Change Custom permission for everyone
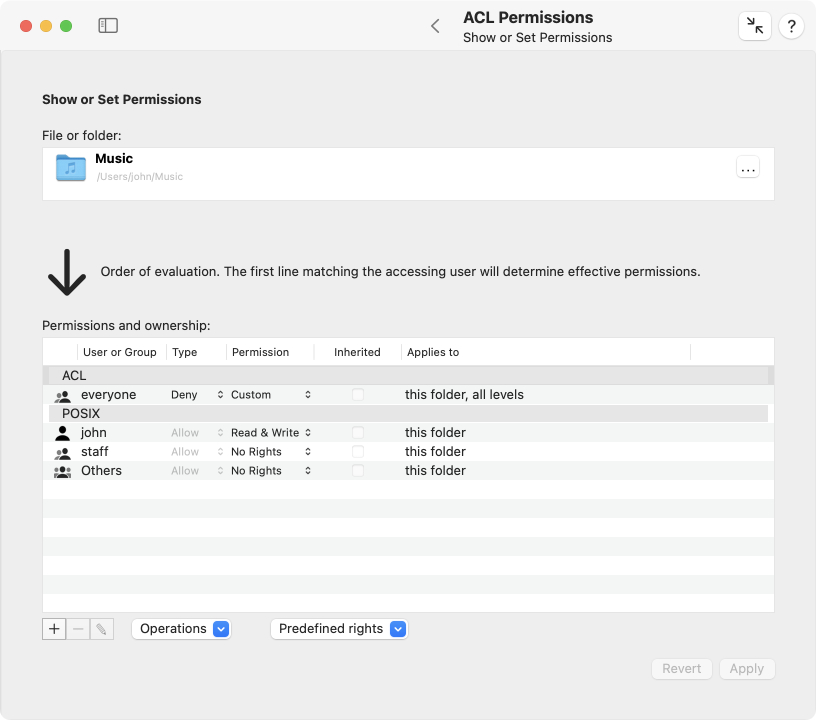Image resolution: width=816 pixels, height=720 pixels. (271, 394)
